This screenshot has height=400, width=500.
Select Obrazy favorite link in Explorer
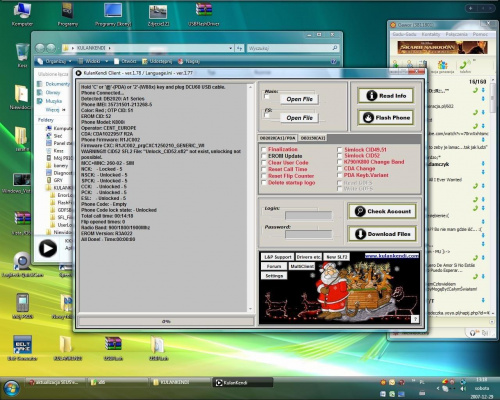point(49,92)
